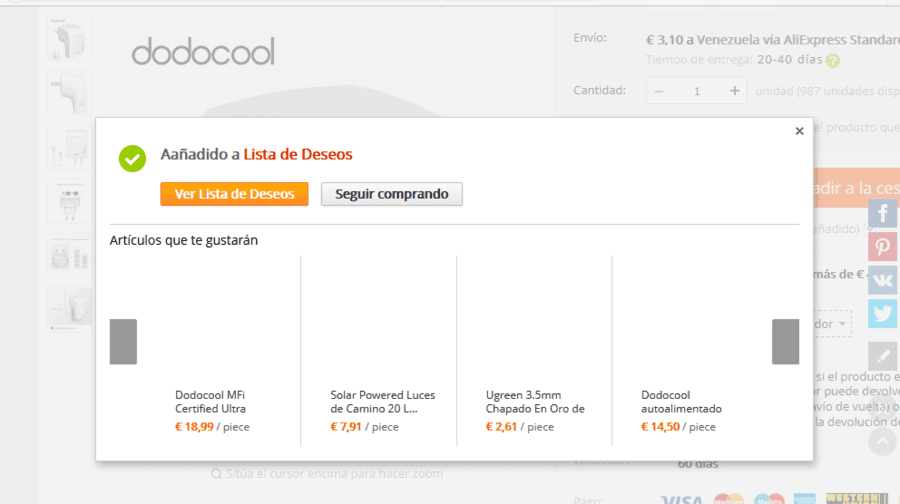Click the VISA payment logo
This screenshot has width=900, height=504.
pyautogui.click(x=681, y=499)
